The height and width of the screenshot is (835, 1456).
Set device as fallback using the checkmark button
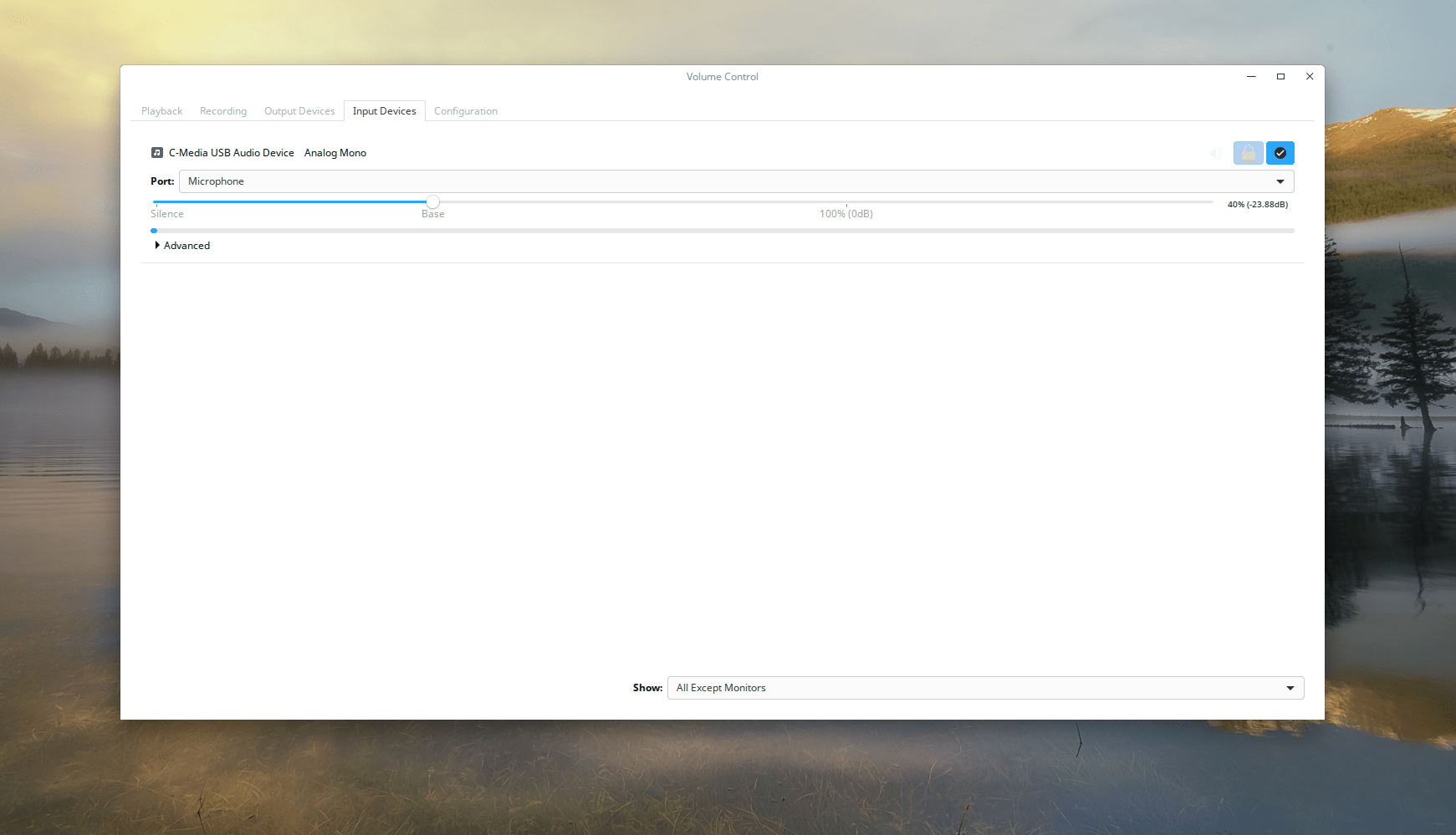coord(1280,153)
